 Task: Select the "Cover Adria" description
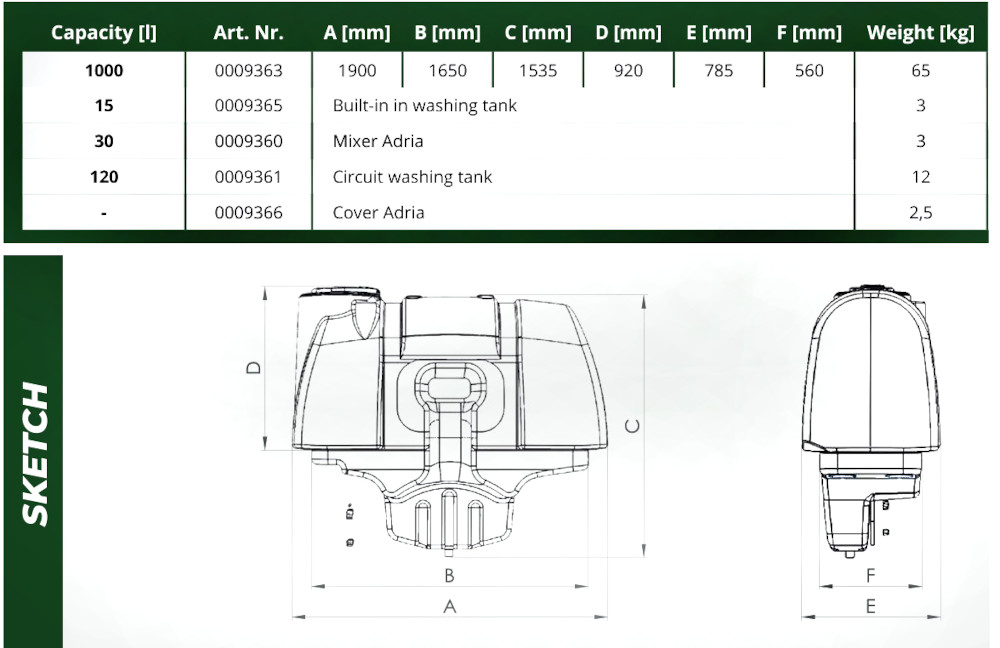(378, 212)
